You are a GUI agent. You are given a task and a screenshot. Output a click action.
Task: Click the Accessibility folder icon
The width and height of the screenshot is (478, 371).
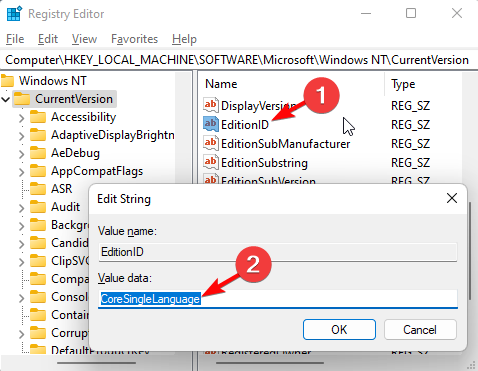tap(38, 117)
